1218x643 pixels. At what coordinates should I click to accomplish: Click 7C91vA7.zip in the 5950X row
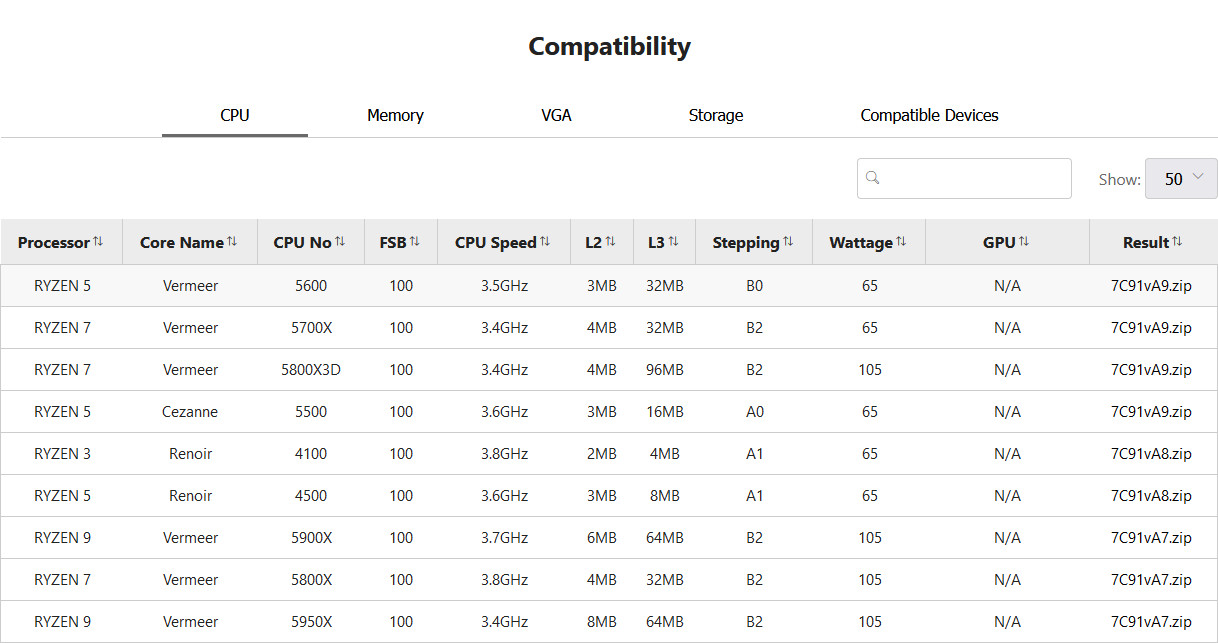pos(1151,622)
